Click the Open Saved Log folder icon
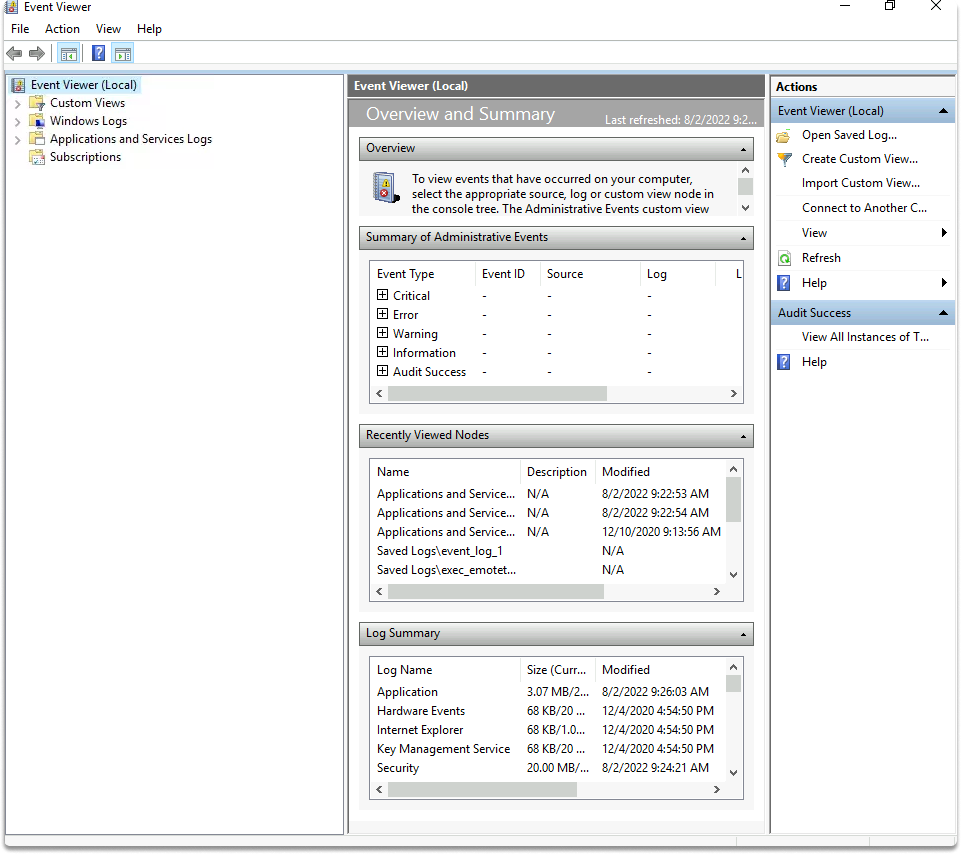This screenshot has height=854, width=961. click(783, 135)
